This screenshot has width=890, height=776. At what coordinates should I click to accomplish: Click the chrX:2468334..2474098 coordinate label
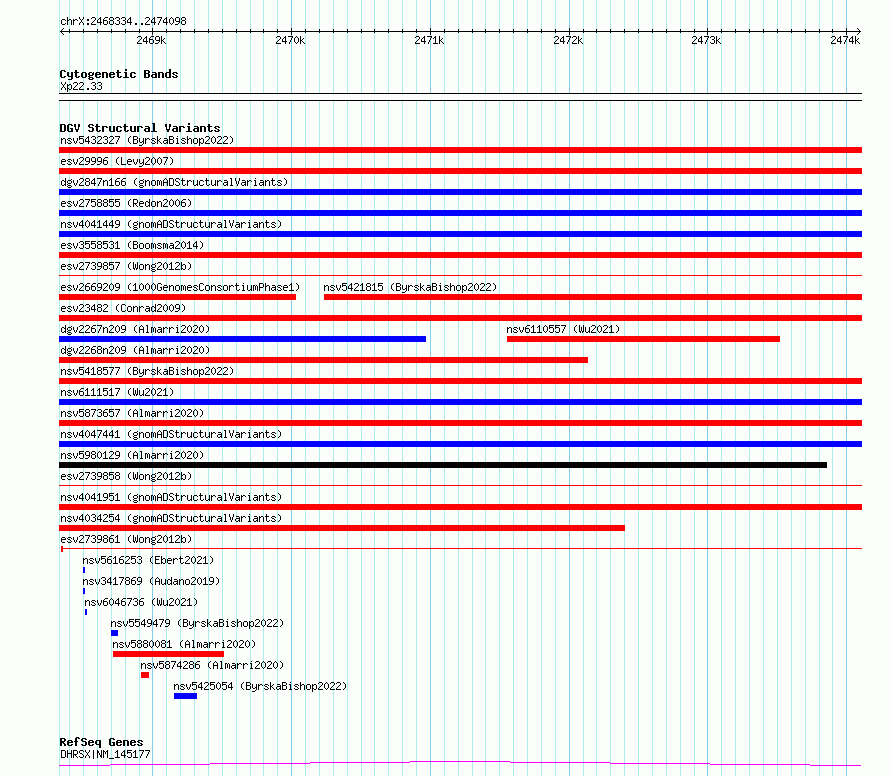point(123,21)
